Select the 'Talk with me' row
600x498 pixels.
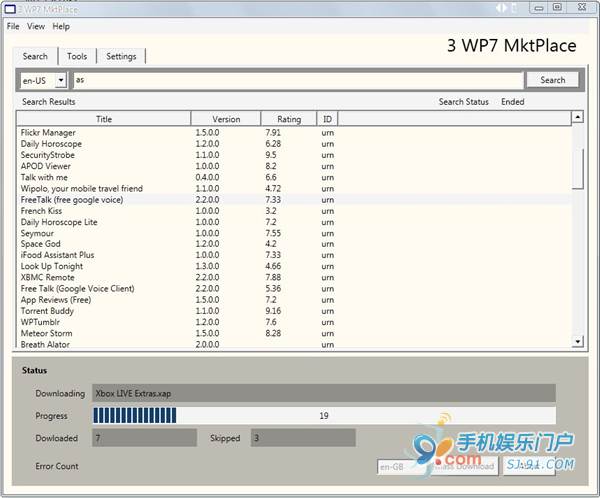click(294, 177)
